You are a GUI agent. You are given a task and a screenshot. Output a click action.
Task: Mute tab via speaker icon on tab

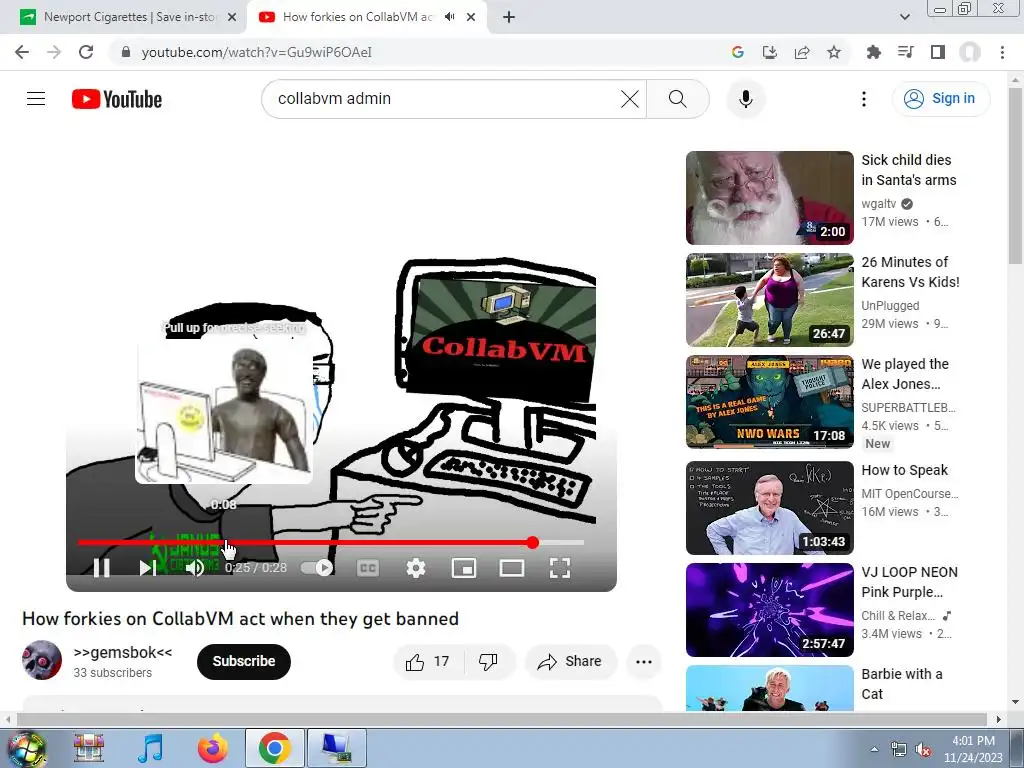tap(449, 17)
